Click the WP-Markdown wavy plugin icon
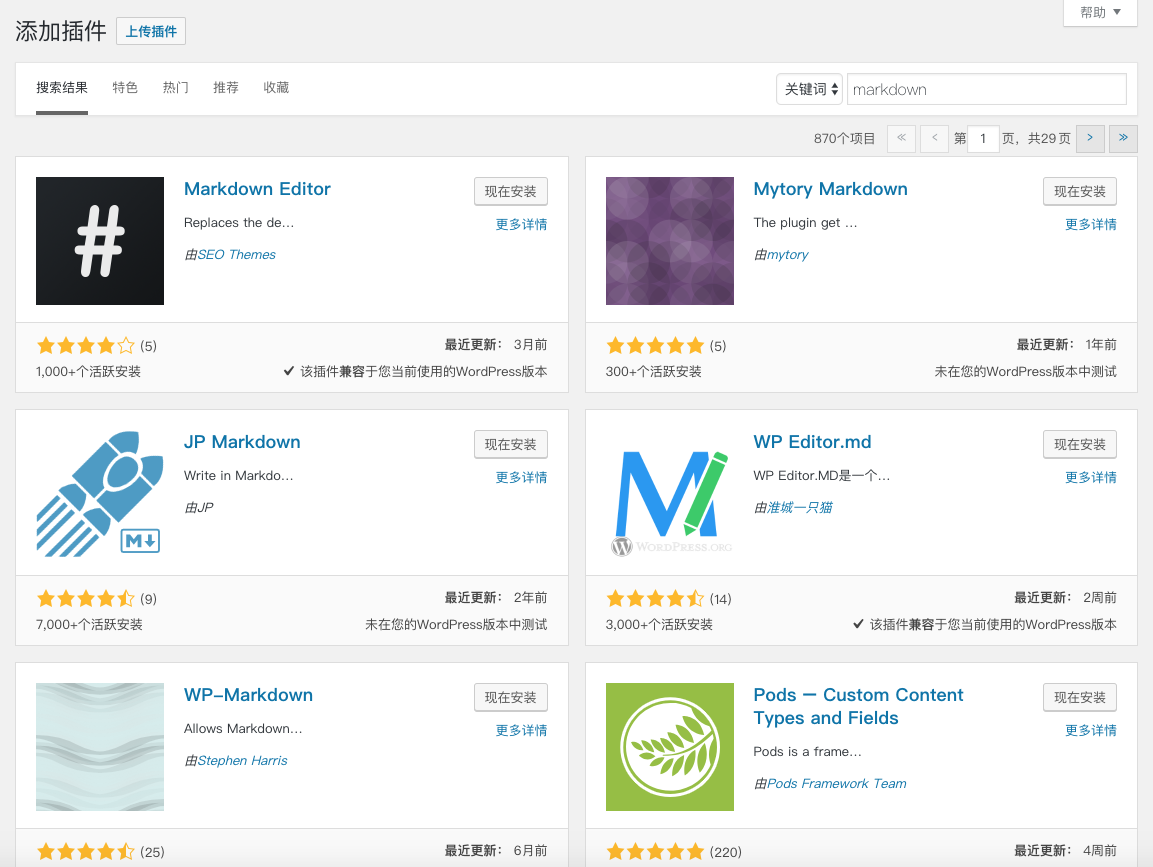 (100, 747)
